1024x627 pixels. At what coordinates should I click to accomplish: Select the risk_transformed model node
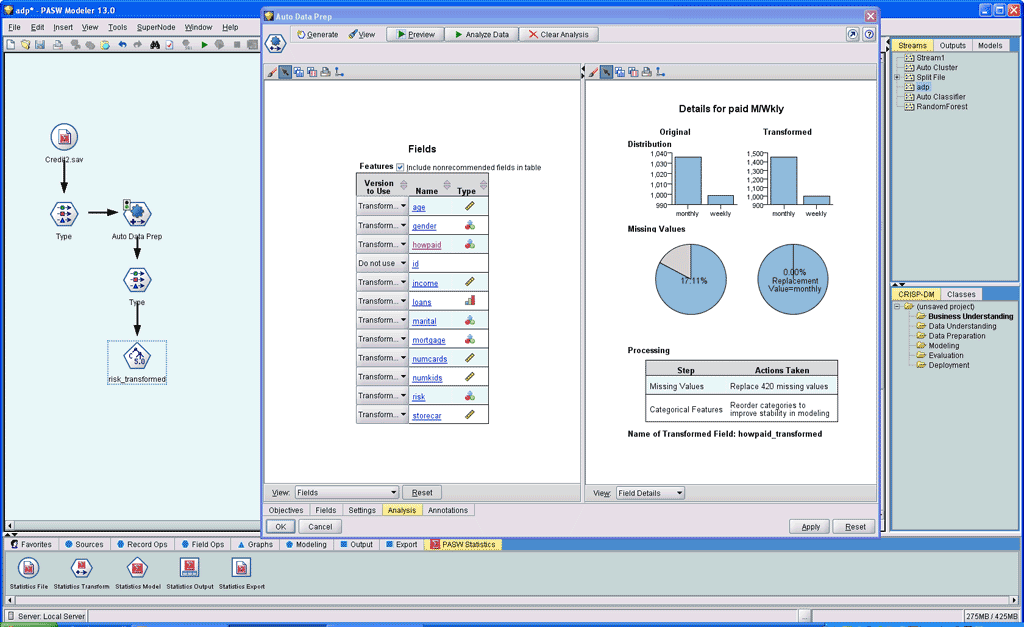click(x=137, y=357)
